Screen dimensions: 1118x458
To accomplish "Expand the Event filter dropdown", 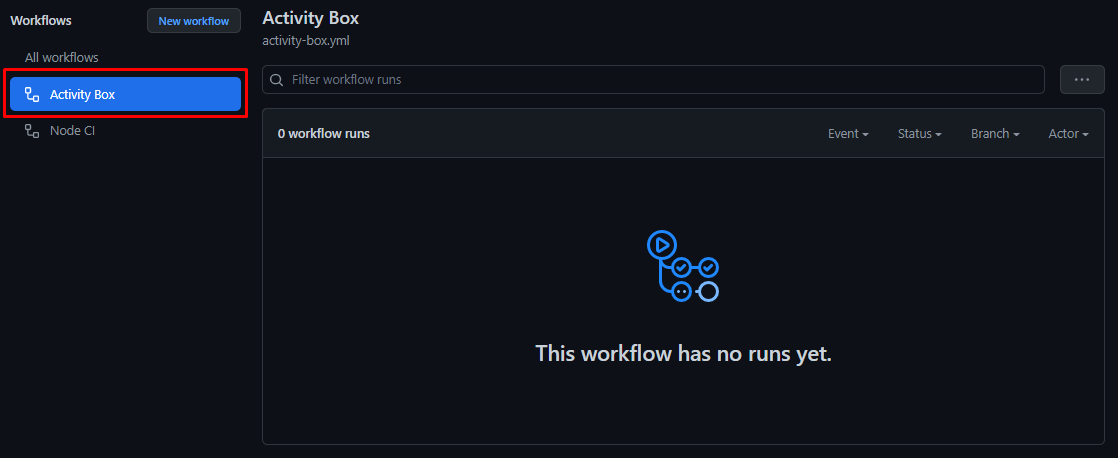I will pos(848,133).
